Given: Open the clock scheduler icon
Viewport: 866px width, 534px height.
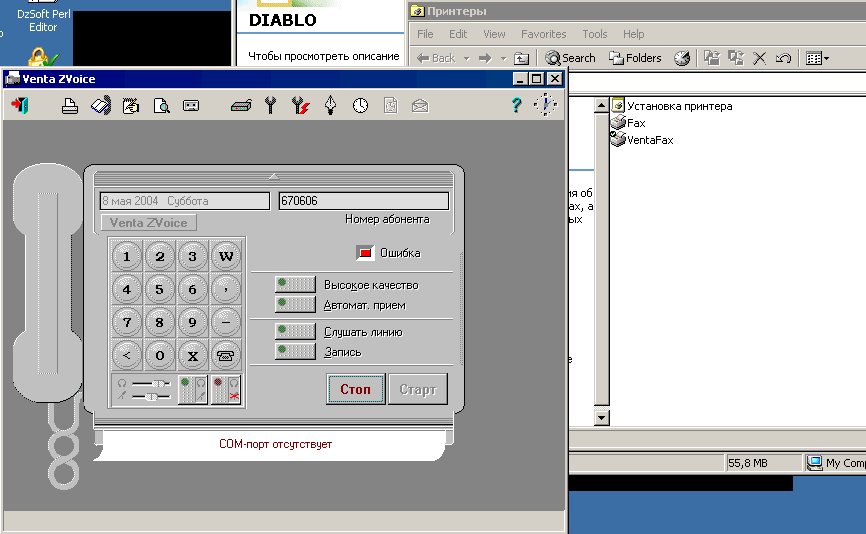Looking at the screenshot, I should (360, 105).
